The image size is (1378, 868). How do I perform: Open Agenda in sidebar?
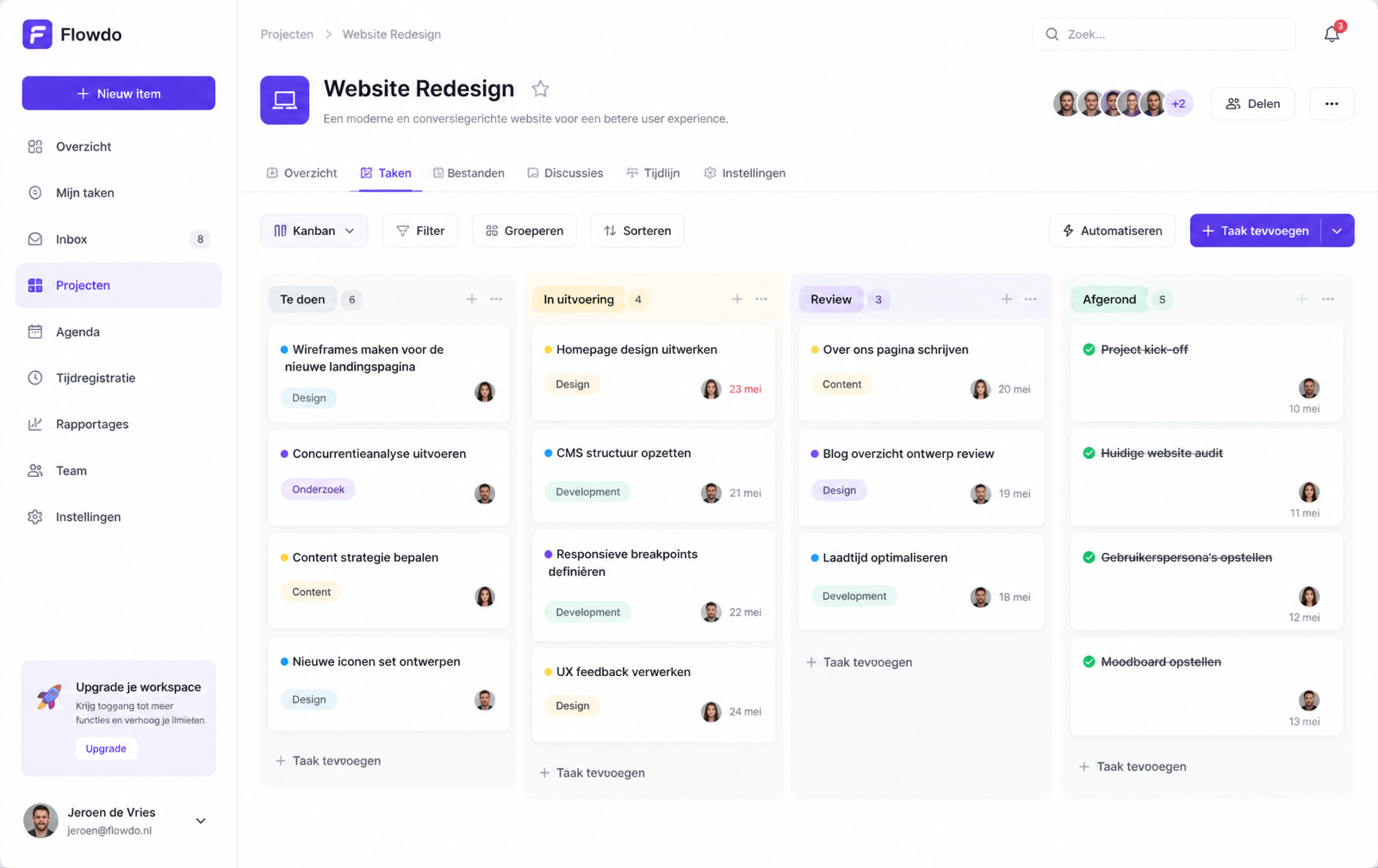[x=119, y=332]
